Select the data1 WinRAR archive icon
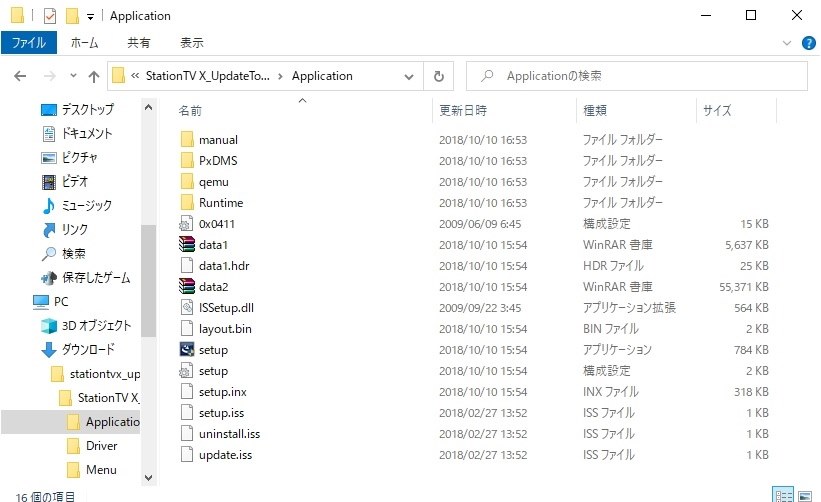Image resolution: width=821 pixels, height=502 pixels. [x=187, y=244]
